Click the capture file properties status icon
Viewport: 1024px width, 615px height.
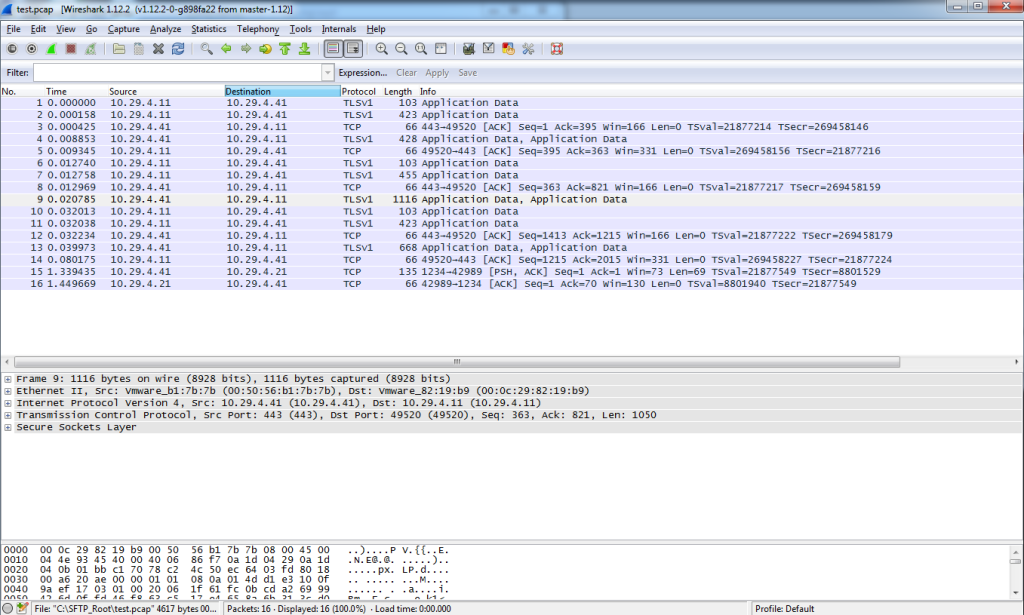point(23,608)
